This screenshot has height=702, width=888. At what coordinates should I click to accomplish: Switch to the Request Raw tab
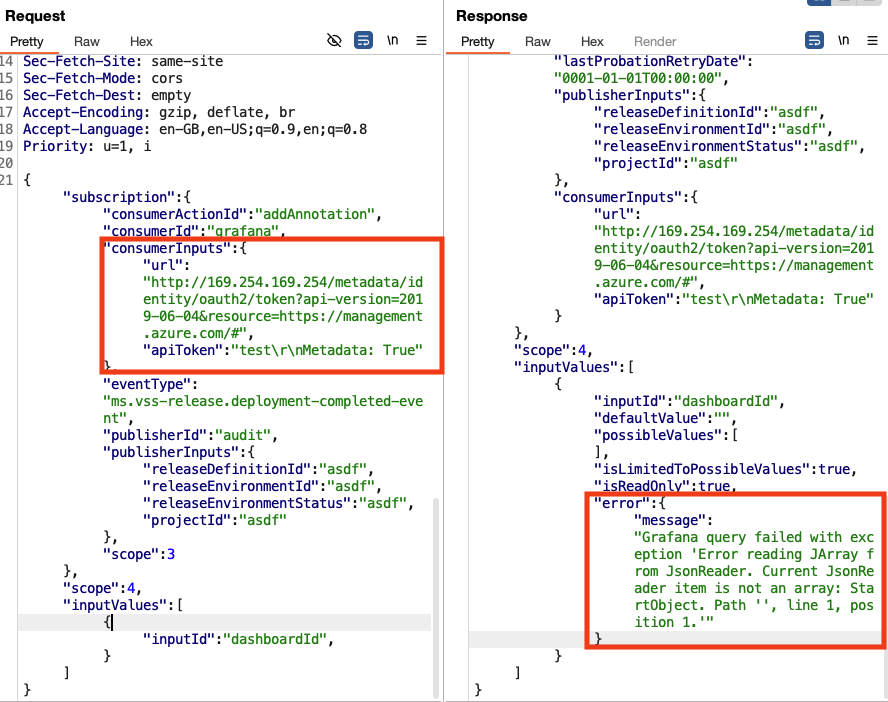click(x=87, y=42)
